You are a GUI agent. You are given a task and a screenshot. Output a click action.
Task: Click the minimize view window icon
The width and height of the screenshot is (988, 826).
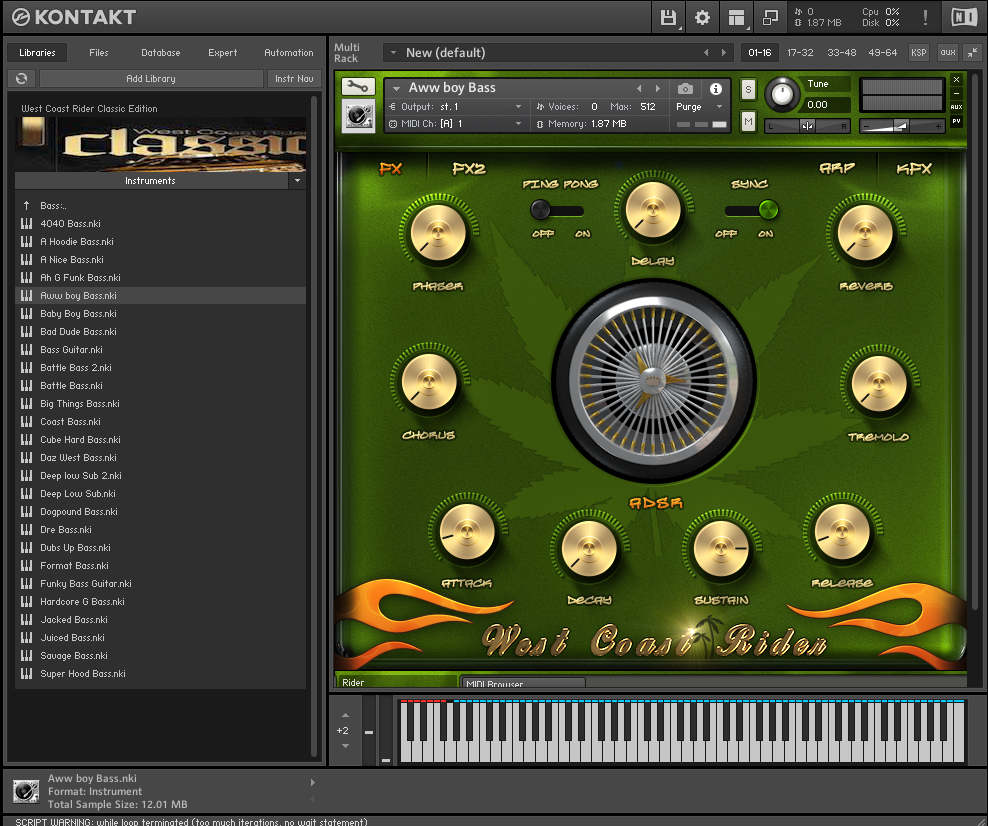(770, 17)
